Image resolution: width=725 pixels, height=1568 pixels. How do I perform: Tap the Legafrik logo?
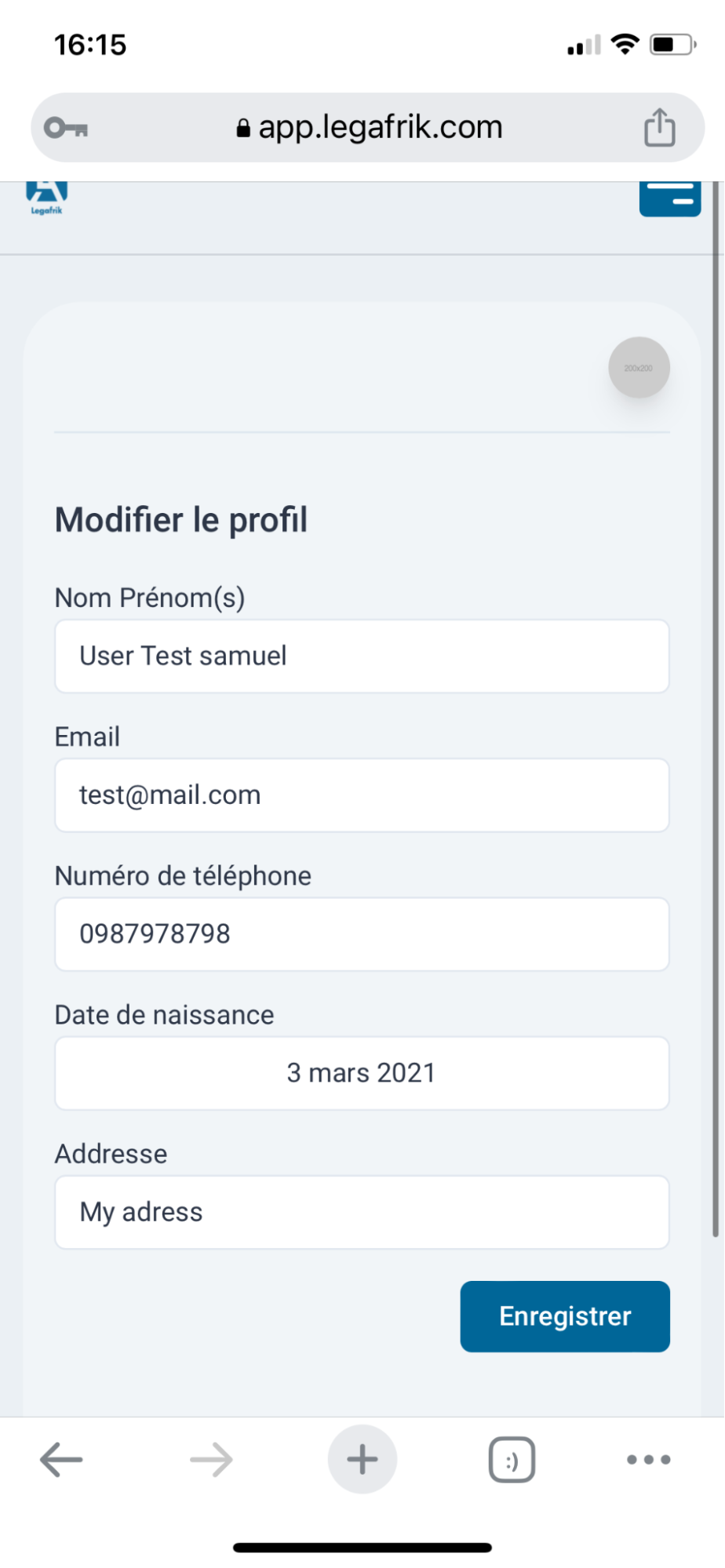pyautogui.click(x=46, y=198)
